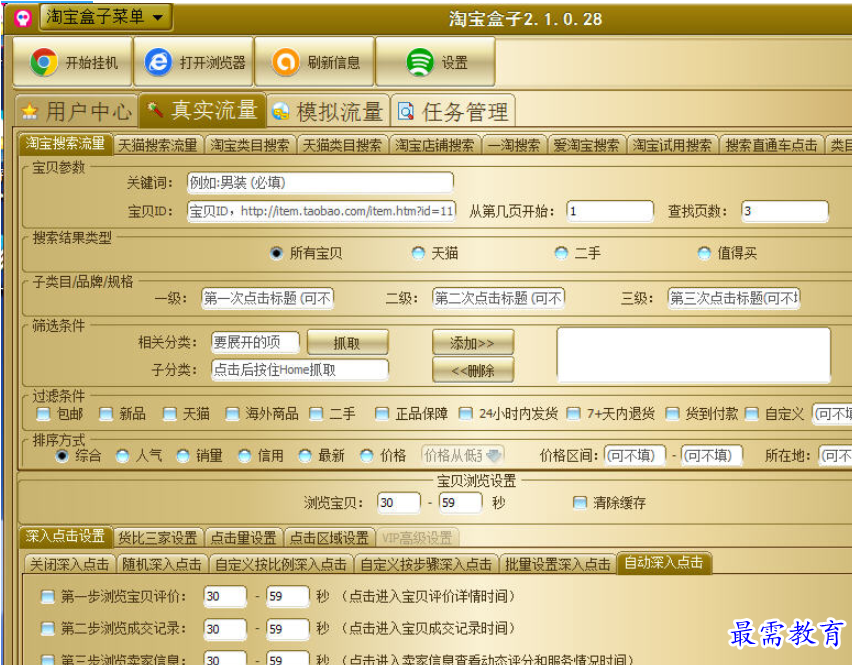This screenshot has height=665, width=852.
Task: Click the orange 刷新信息 icon
Action: [286, 62]
